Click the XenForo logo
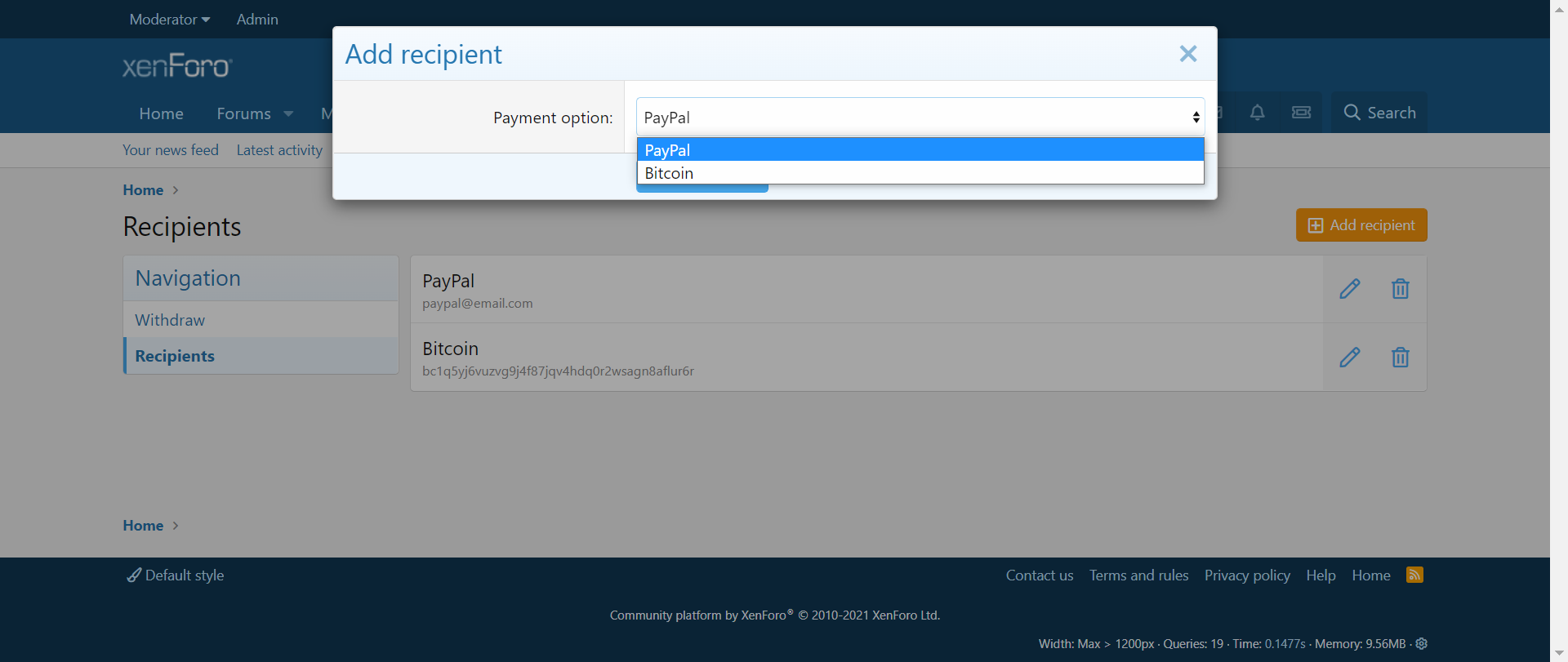 [177, 65]
